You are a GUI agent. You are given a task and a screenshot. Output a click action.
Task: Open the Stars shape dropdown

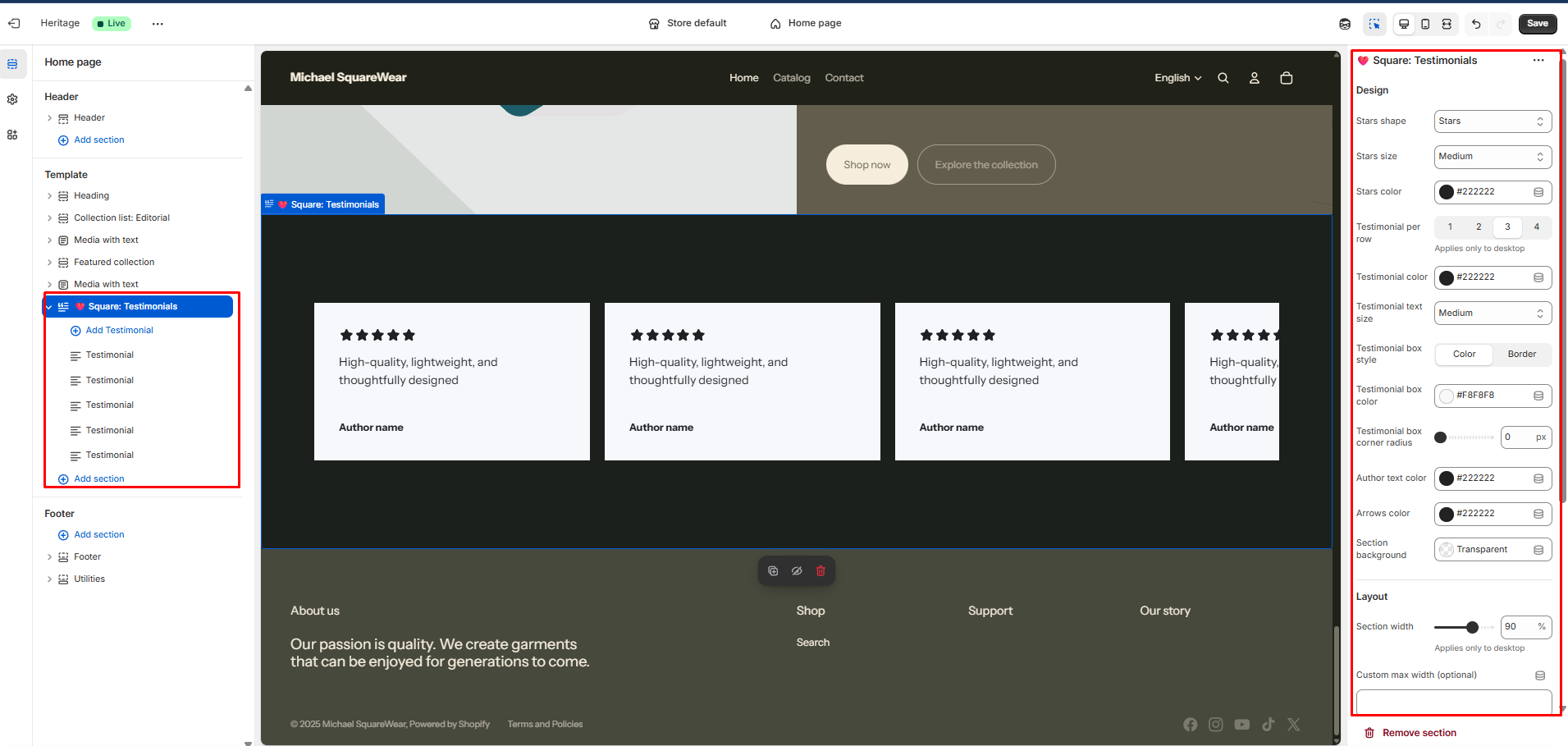click(x=1493, y=121)
